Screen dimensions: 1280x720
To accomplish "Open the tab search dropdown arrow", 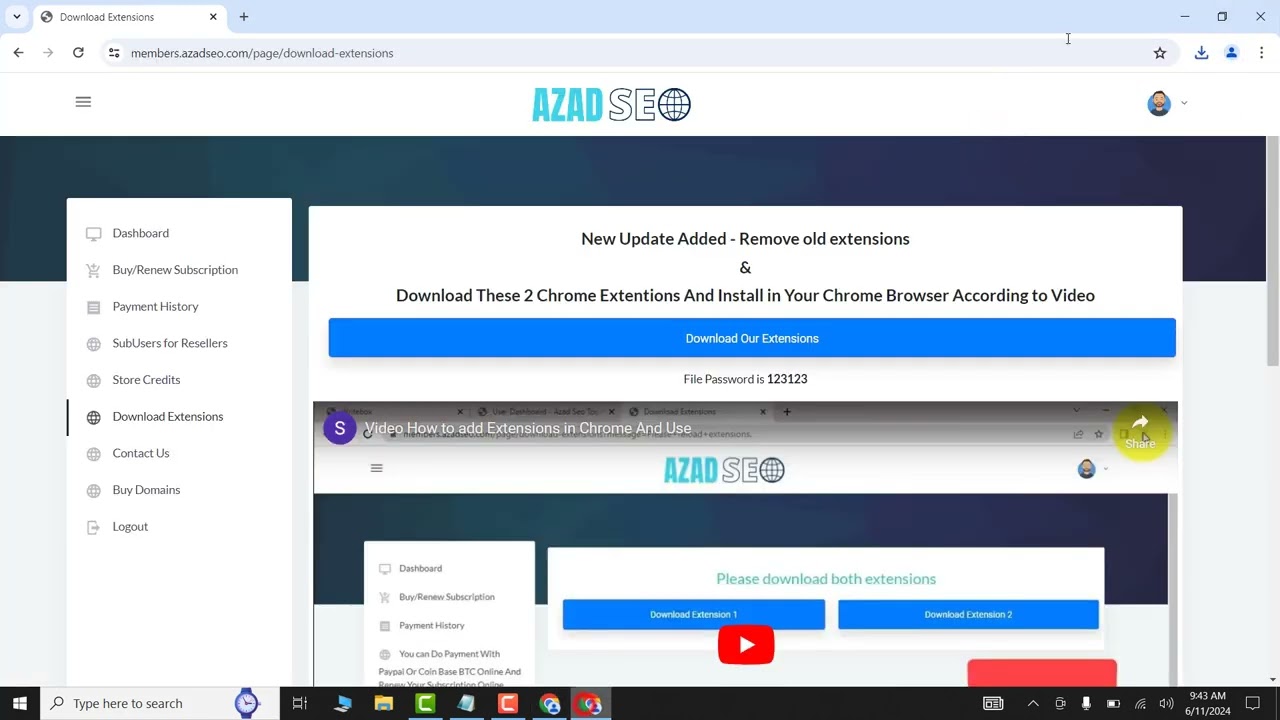I will tap(17, 17).
